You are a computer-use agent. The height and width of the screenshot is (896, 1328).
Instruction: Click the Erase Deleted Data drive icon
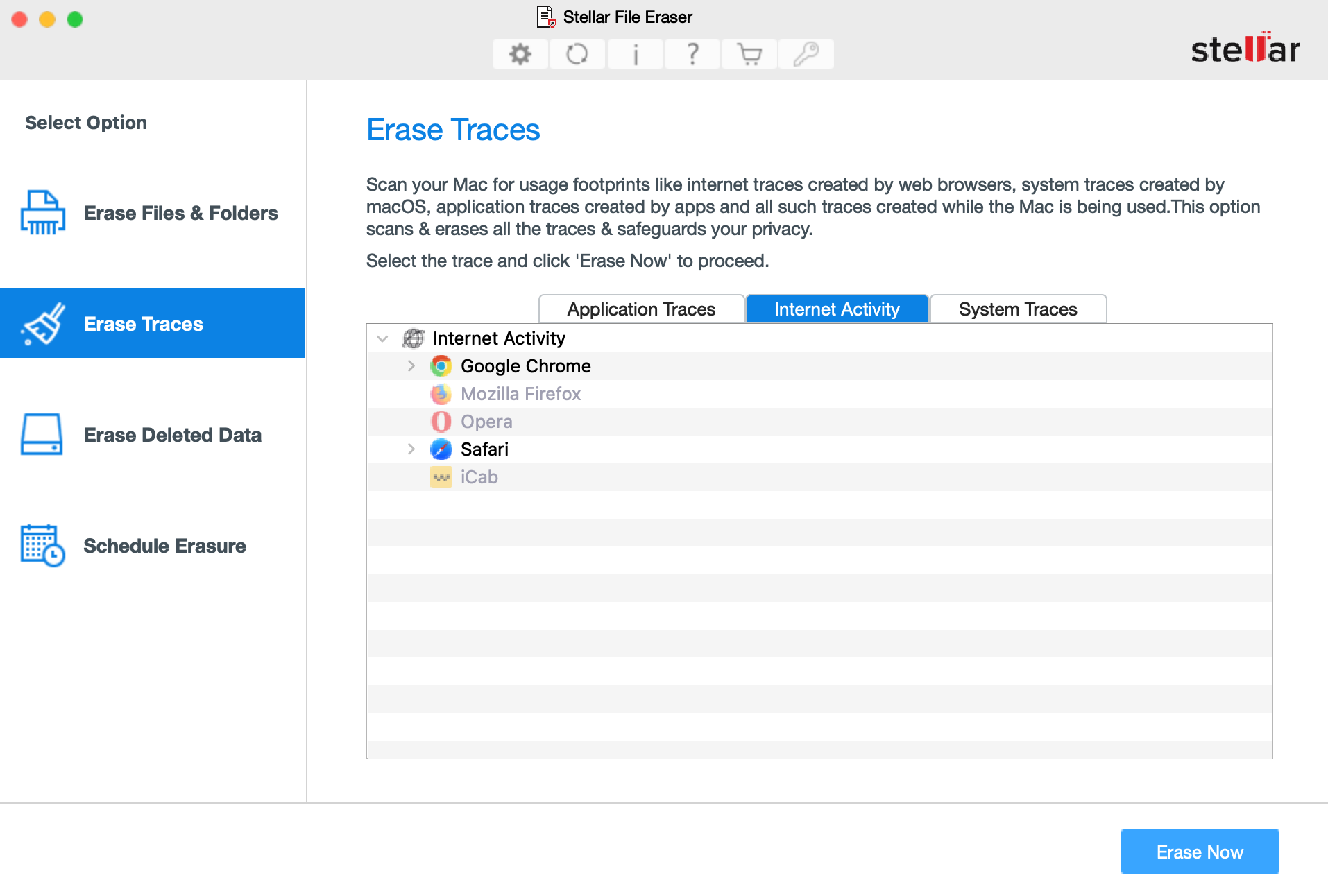click(x=42, y=435)
